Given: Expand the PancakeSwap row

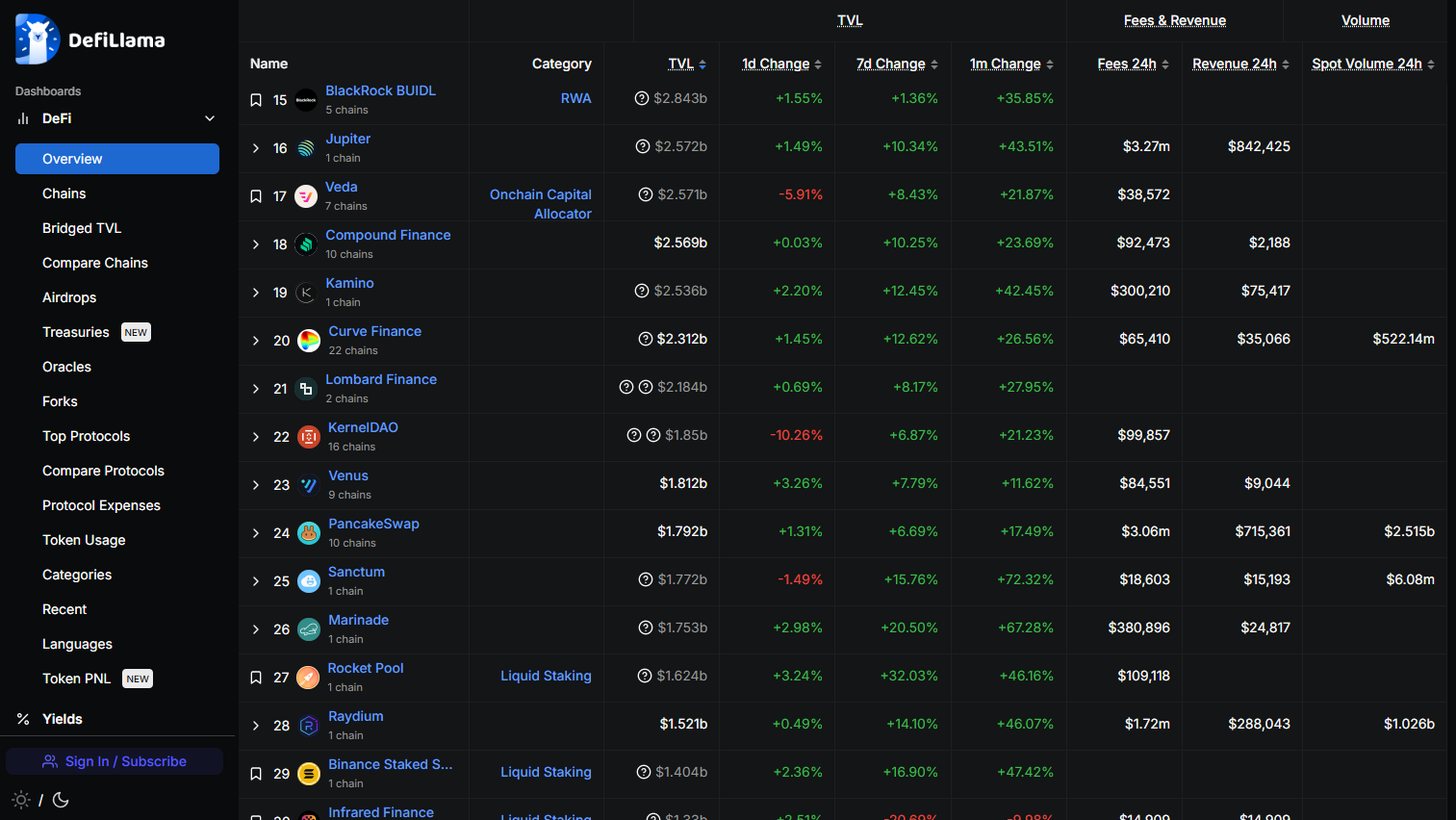Looking at the screenshot, I should [256, 533].
